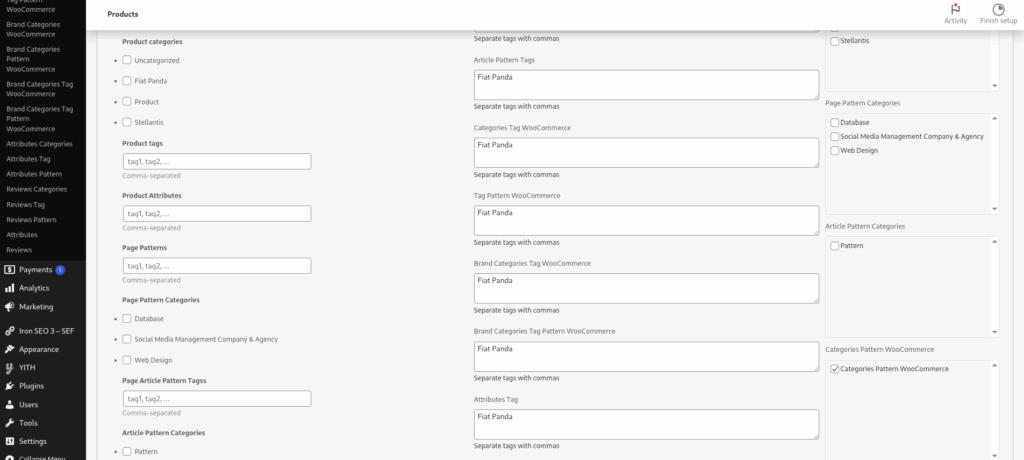Viewport: 1024px width, 460px height.
Task: Click into Brand Categories Tag Pattern WooCommerce textarea
Action: pyautogui.click(x=646, y=356)
